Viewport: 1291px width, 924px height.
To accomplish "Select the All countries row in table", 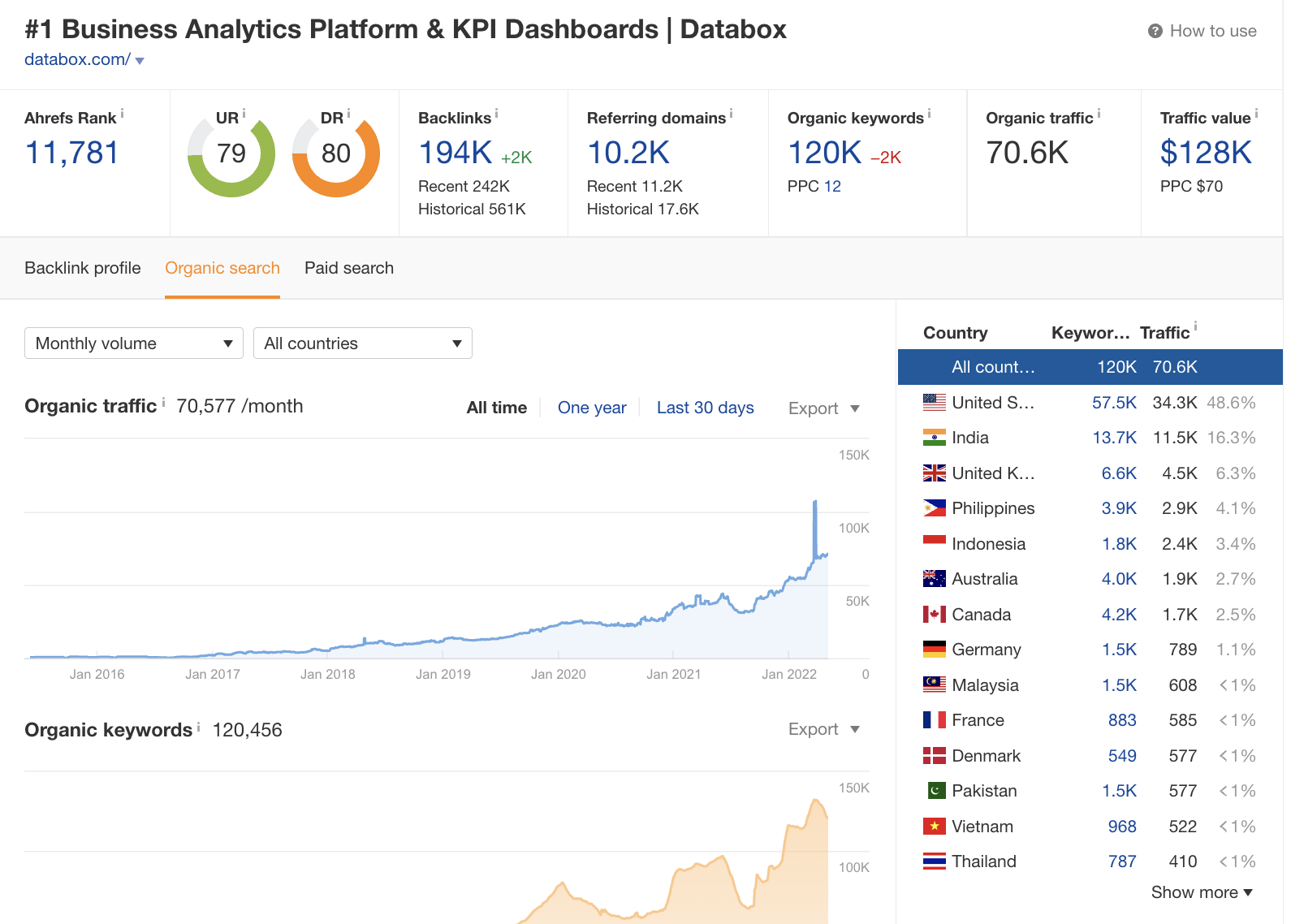I will (1090, 367).
